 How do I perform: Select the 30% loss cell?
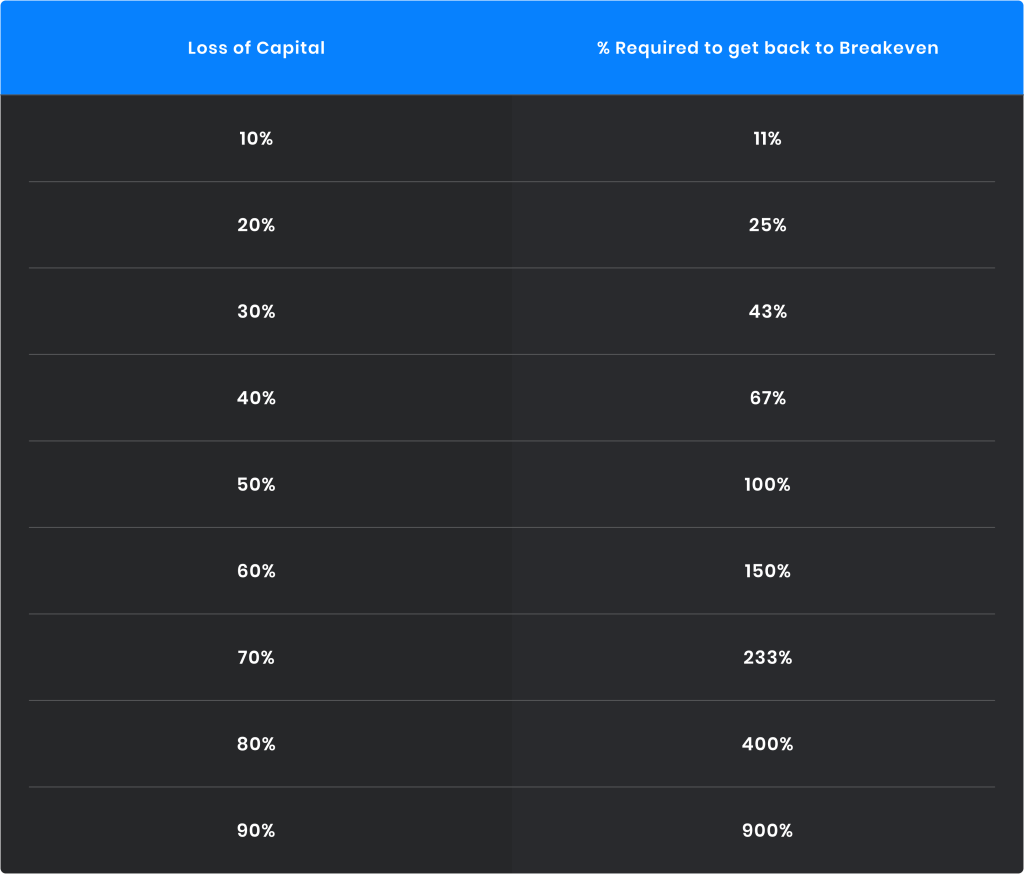(256, 312)
